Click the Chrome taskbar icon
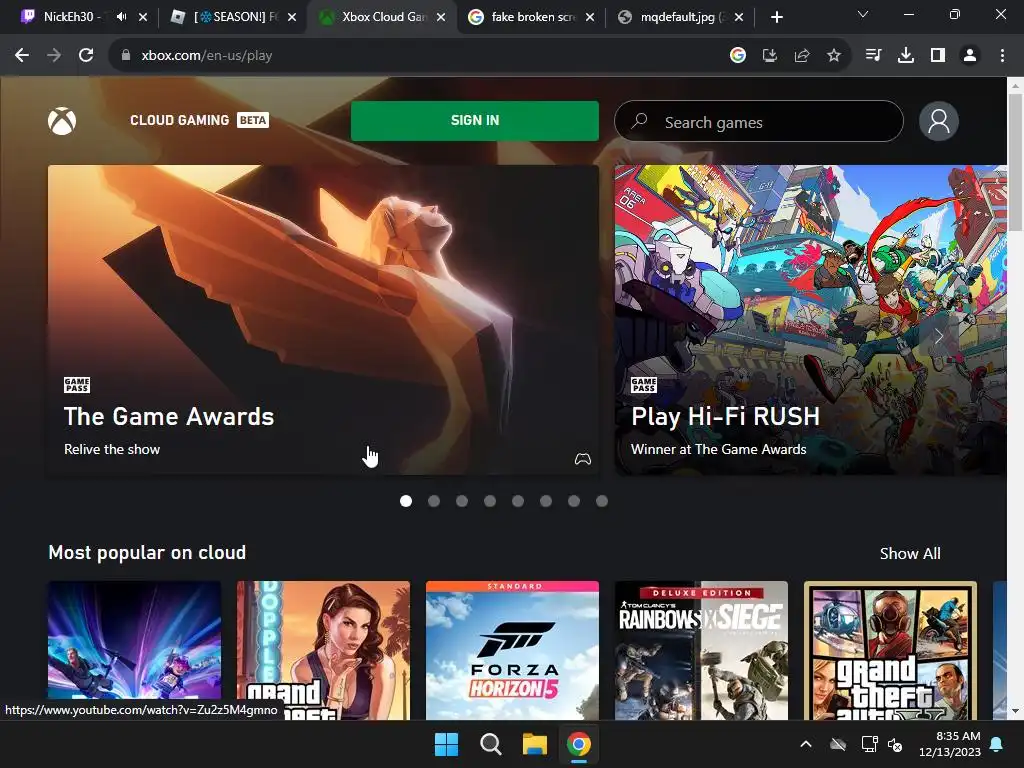Viewport: 1024px width, 768px height. click(x=579, y=744)
